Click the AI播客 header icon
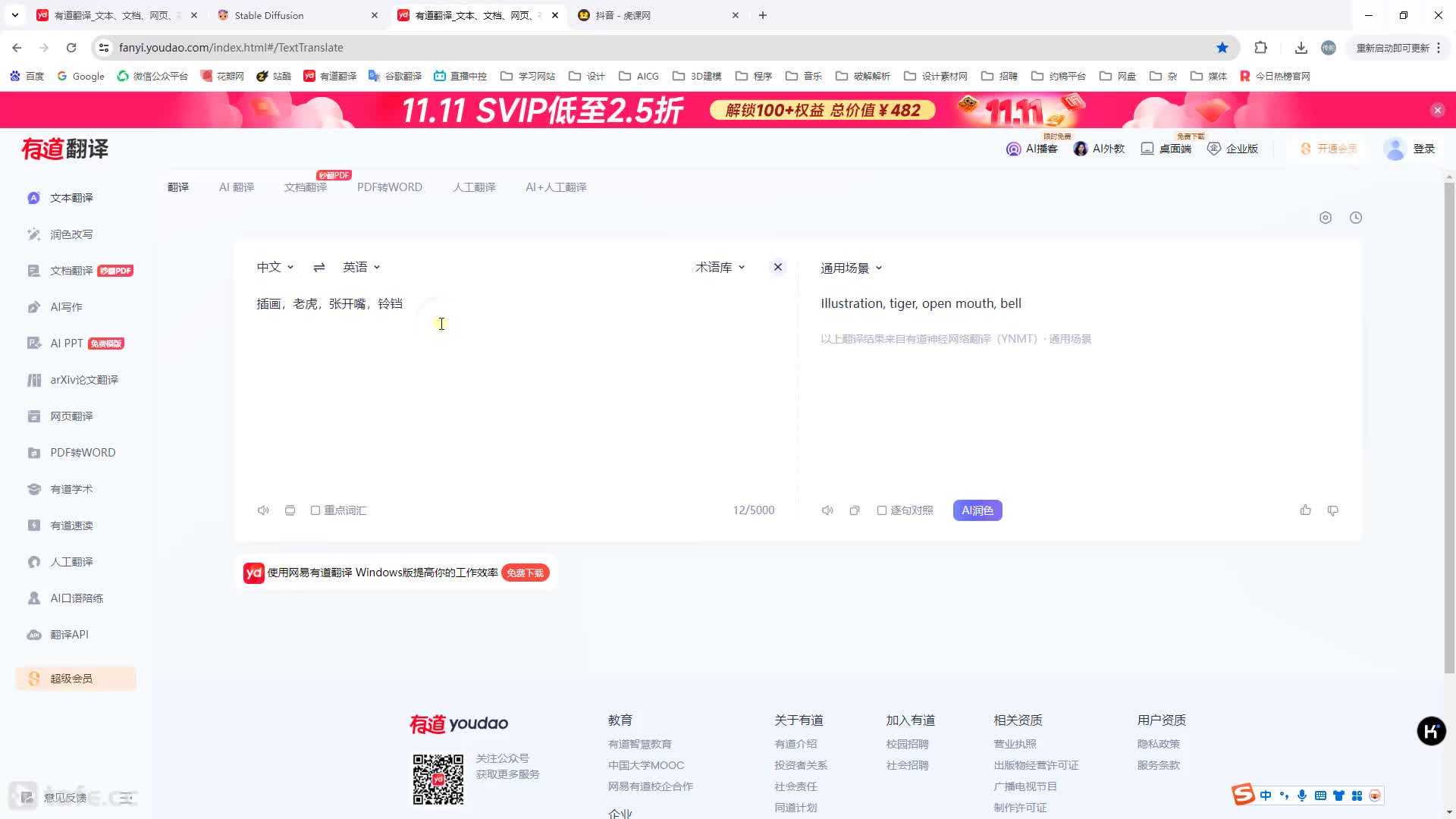This screenshot has width=1456, height=819. tap(1013, 149)
